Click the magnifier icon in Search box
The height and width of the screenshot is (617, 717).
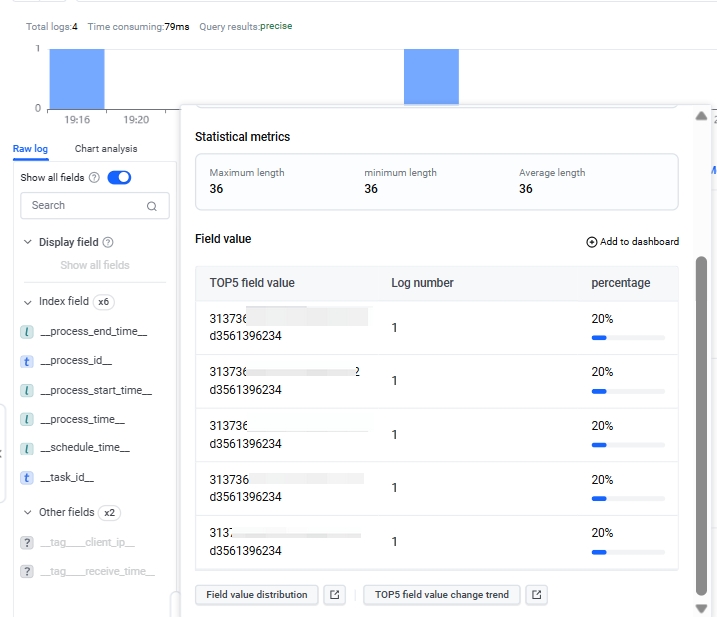pyautogui.click(x=152, y=206)
